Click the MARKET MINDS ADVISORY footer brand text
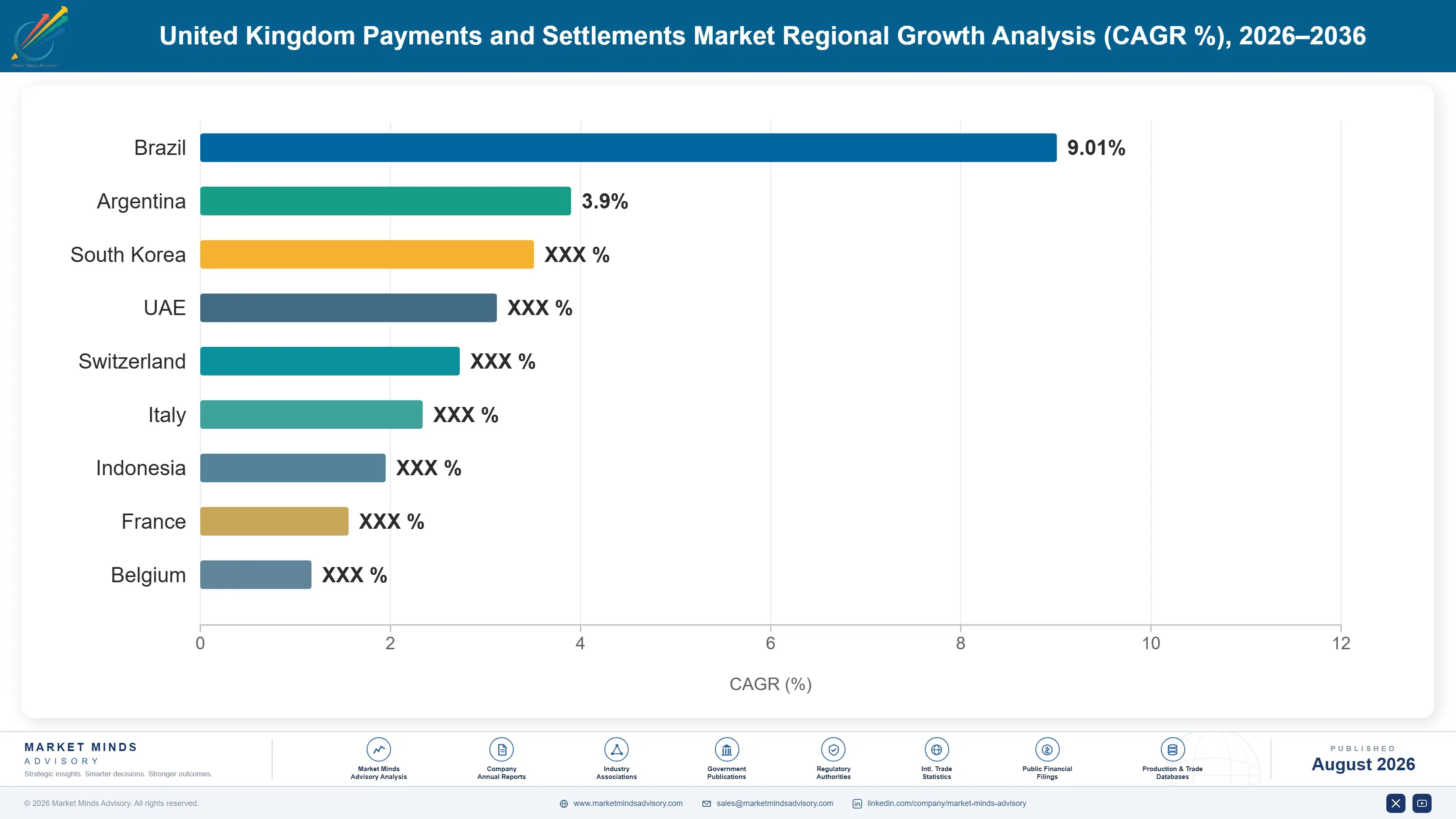This screenshot has width=1456, height=819. pyautogui.click(x=81, y=753)
